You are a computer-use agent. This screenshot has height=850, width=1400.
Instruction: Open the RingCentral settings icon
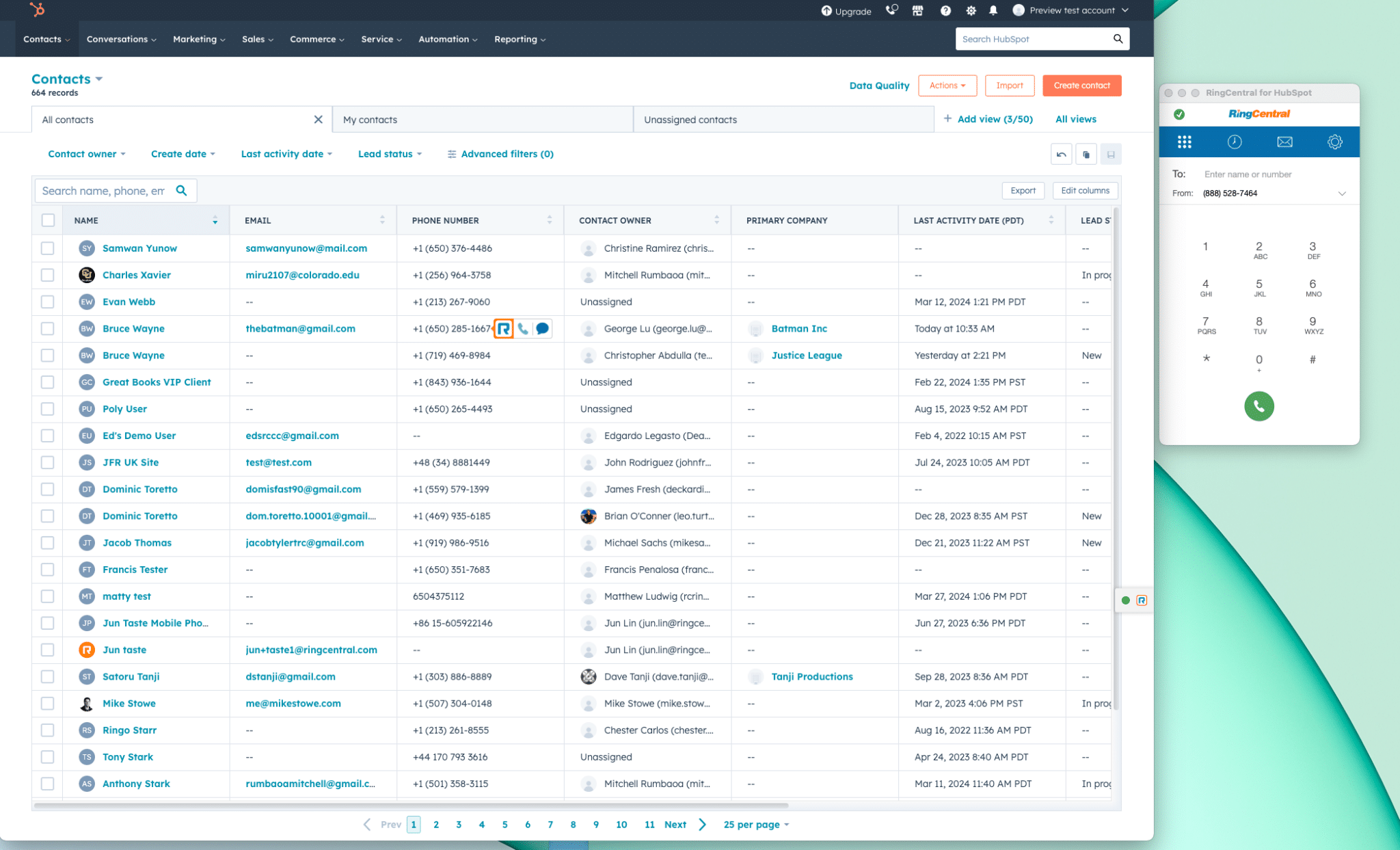tap(1335, 141)
